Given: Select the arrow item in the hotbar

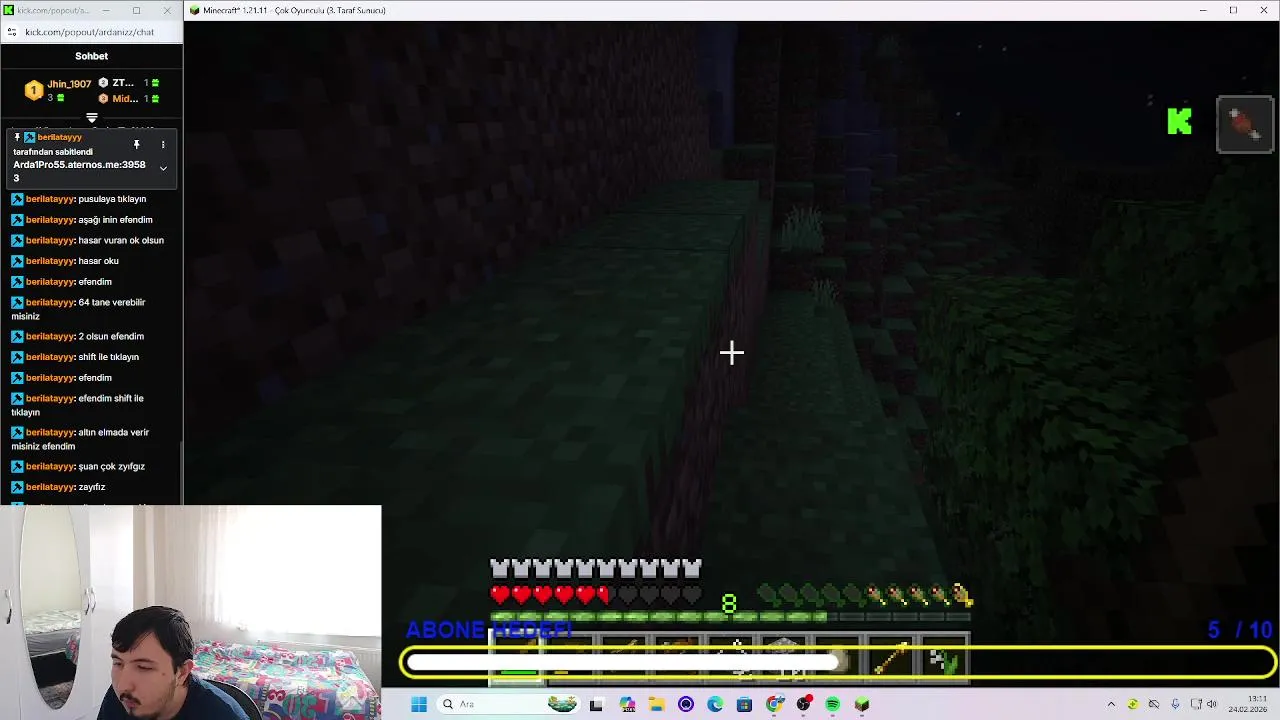Looking at the screenshot, I should (891, 659).
